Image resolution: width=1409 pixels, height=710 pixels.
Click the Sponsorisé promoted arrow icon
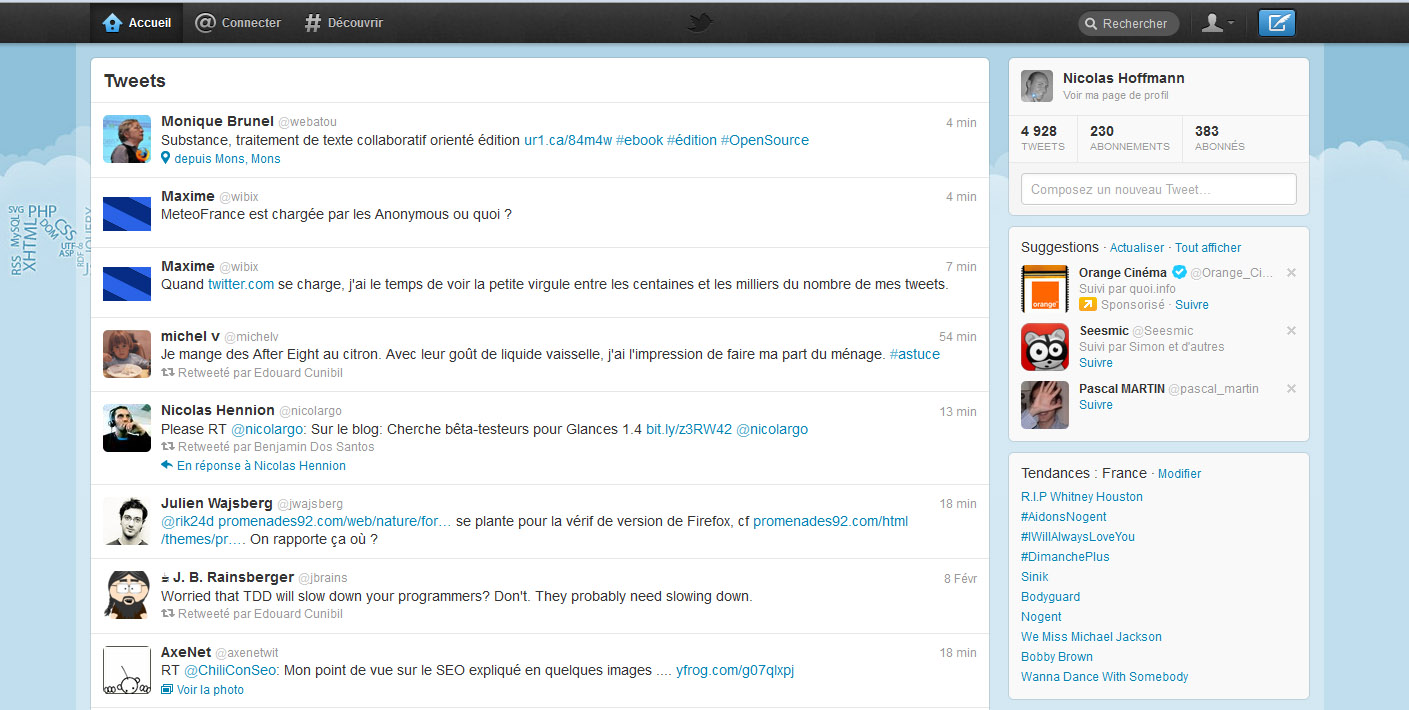pos(1088,305)
